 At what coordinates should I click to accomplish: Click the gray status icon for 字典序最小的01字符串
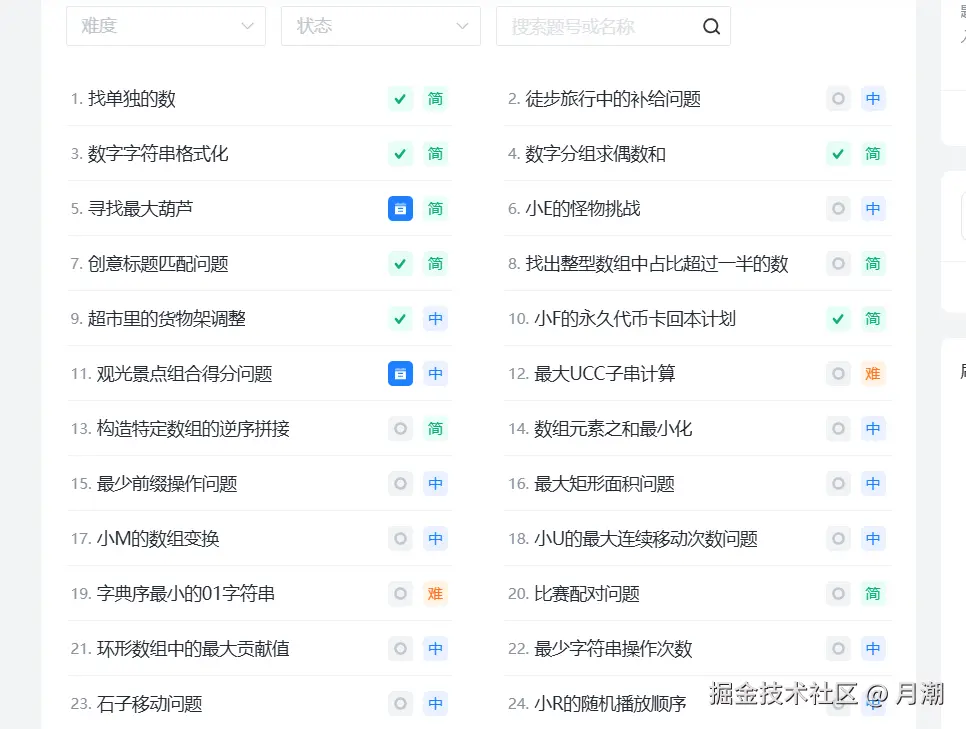pos(400,593)
